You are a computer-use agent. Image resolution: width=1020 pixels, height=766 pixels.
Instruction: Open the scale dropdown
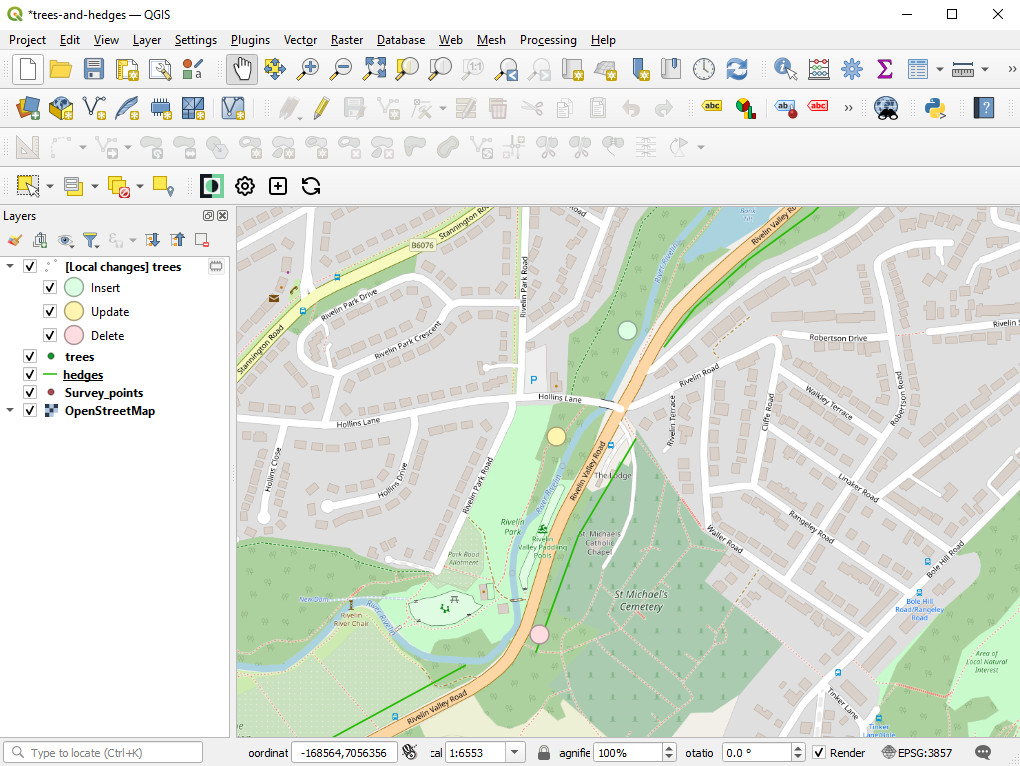pyautogui.click(x=515, y=752)
